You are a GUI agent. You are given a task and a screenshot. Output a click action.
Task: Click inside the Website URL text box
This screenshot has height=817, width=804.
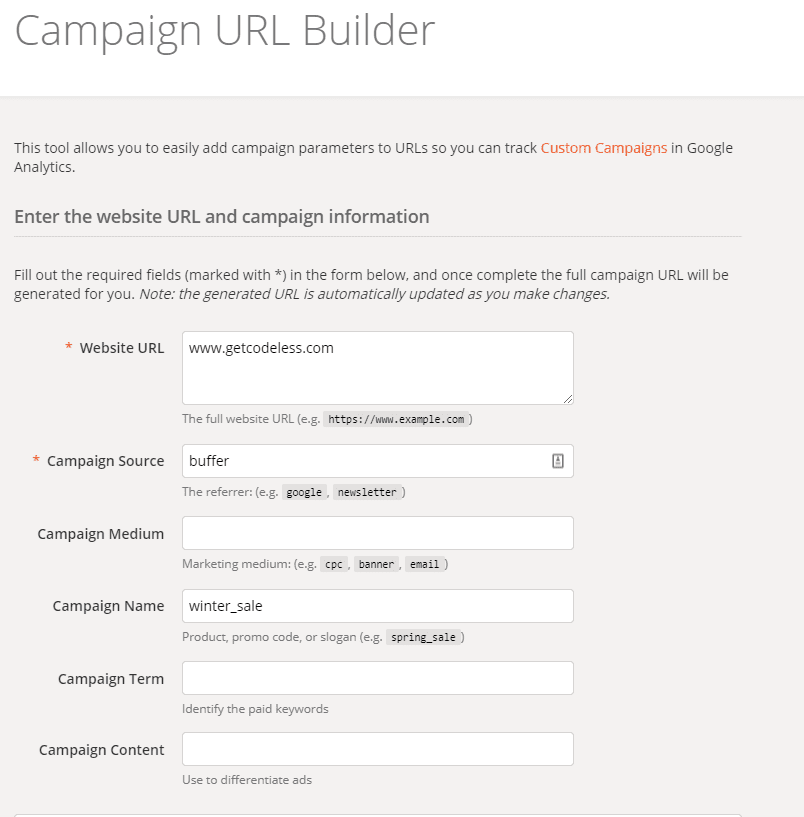coord(377,367)
